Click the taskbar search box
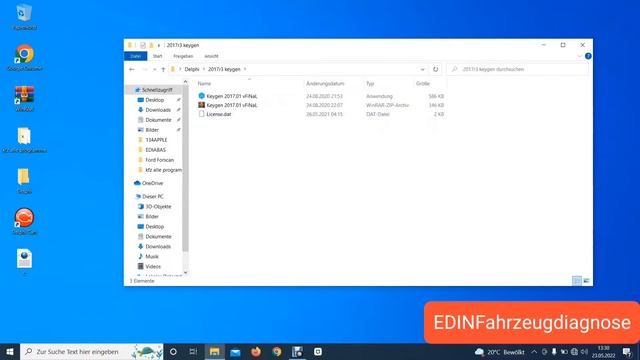This screenshot has height=360, width=640. coord(91,351)
